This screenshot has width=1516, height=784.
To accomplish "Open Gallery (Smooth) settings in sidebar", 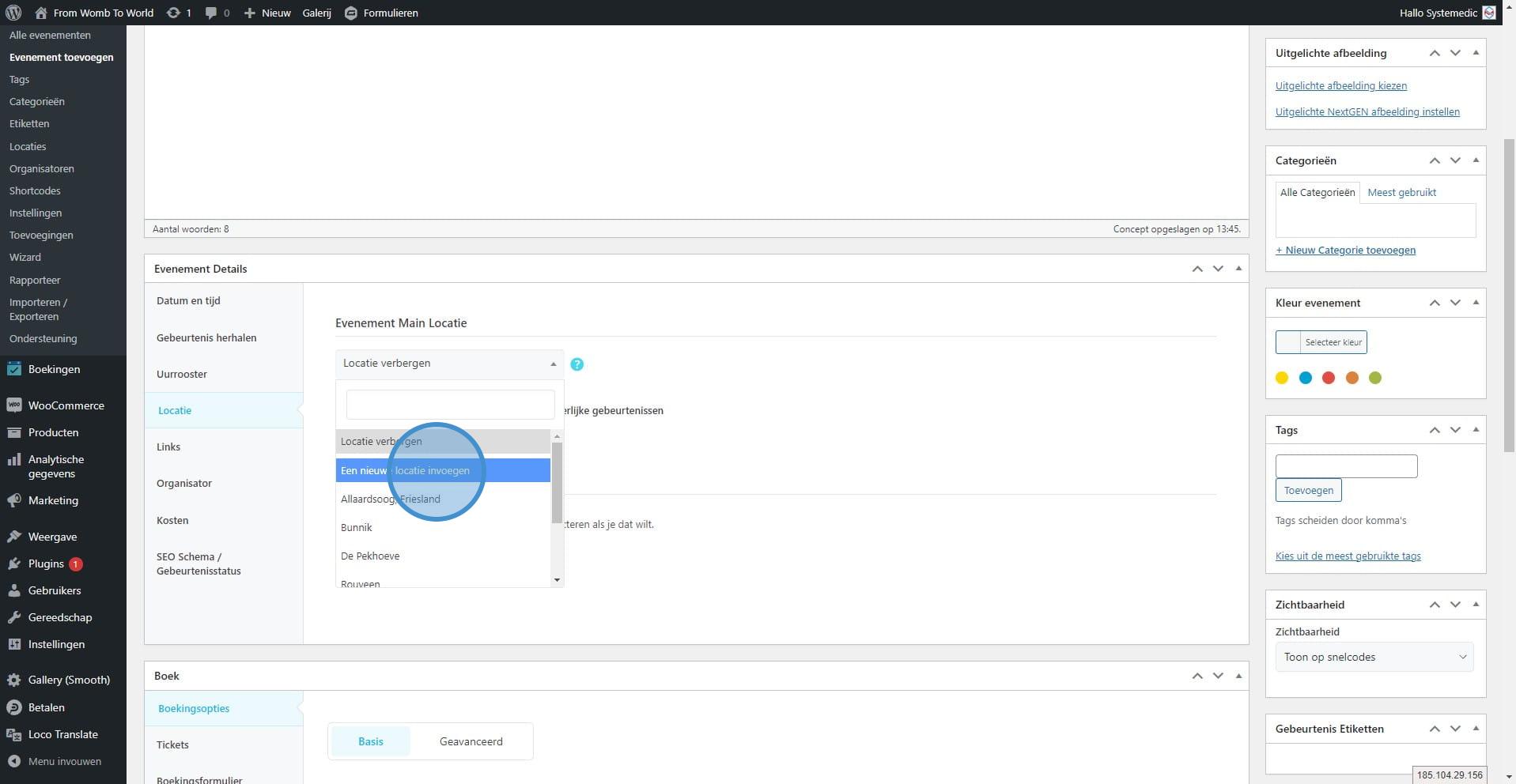I will tap(69, 680).
